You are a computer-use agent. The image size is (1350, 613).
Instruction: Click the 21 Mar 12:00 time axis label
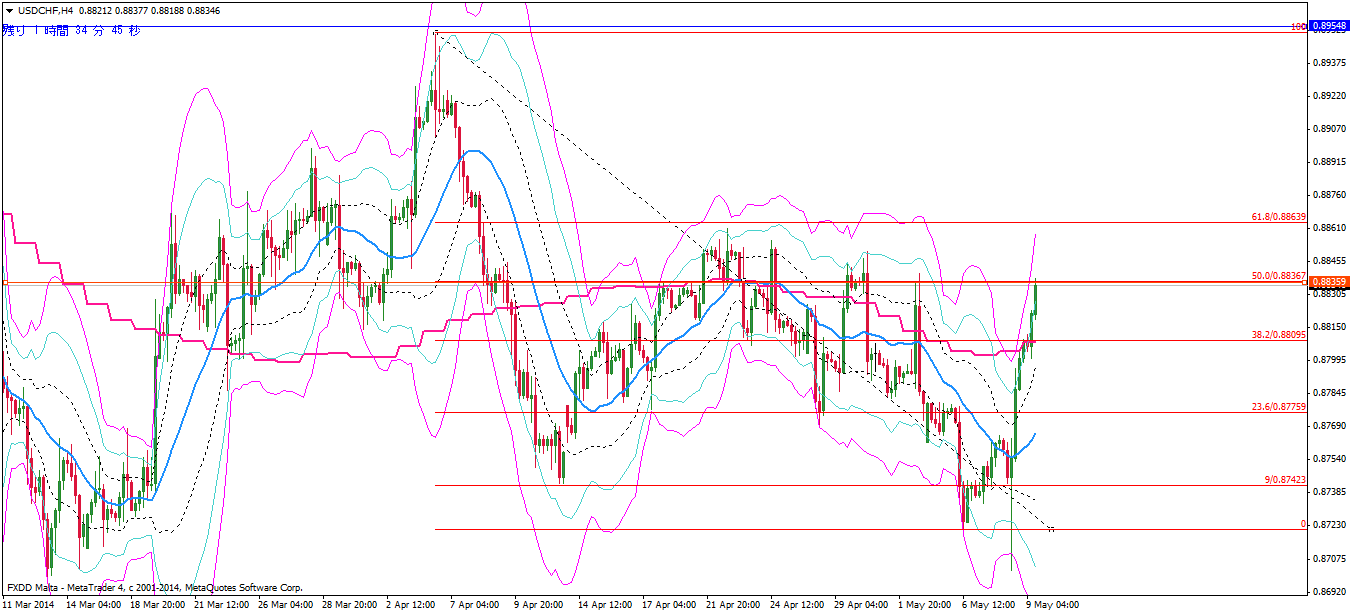[221, 604]
